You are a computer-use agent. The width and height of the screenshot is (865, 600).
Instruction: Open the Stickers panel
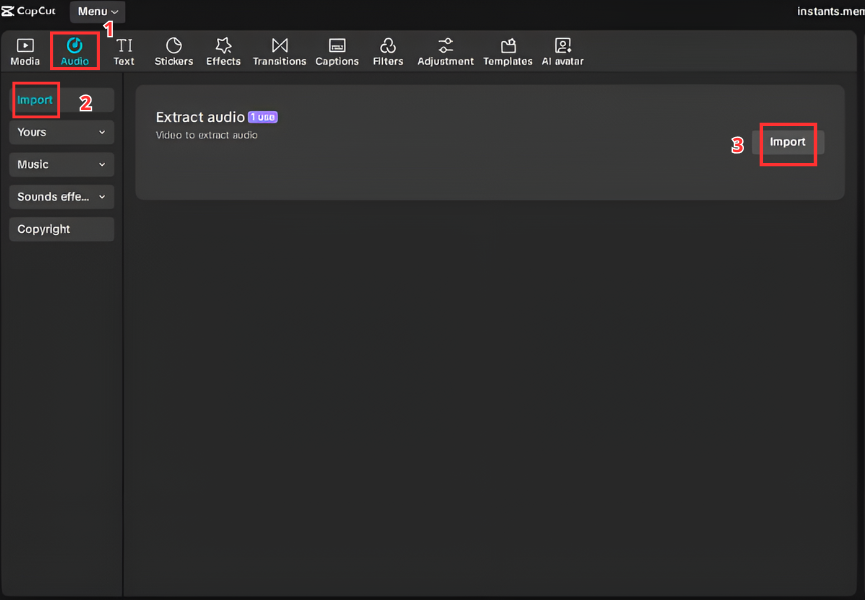pyautogui.click(x=174, y=52)
